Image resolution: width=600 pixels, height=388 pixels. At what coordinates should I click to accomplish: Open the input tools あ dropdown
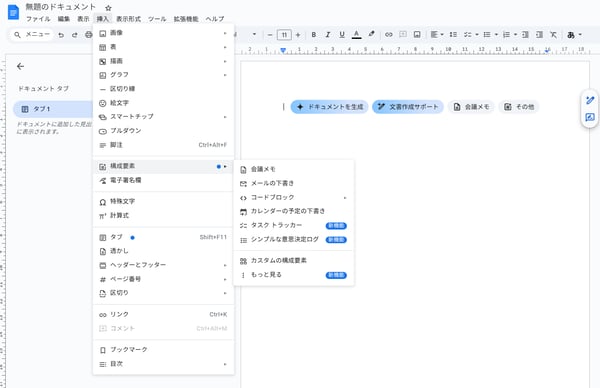coord(574,35)
